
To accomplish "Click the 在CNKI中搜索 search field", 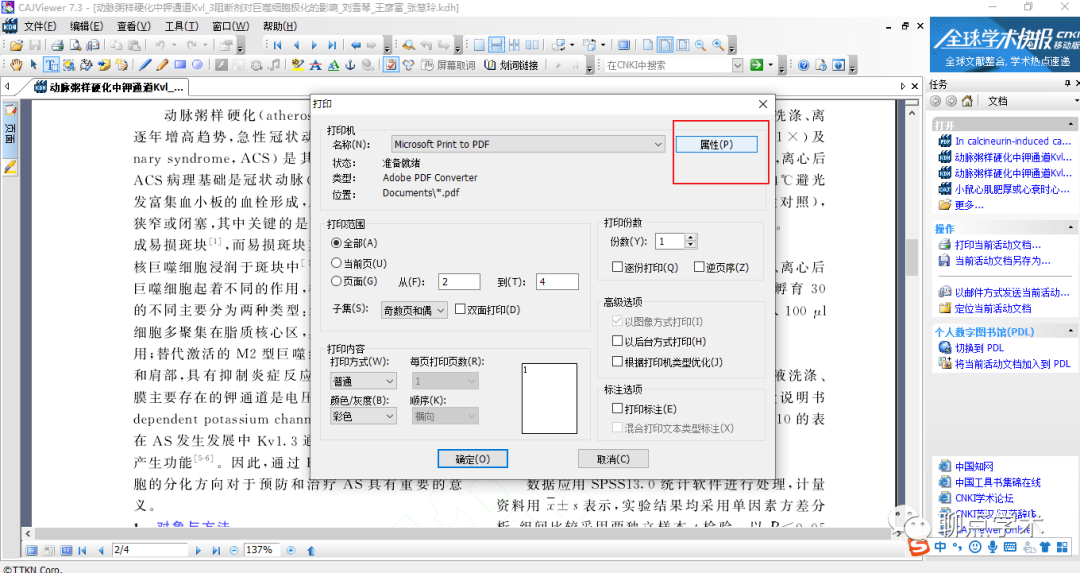I will coord(668,65).
